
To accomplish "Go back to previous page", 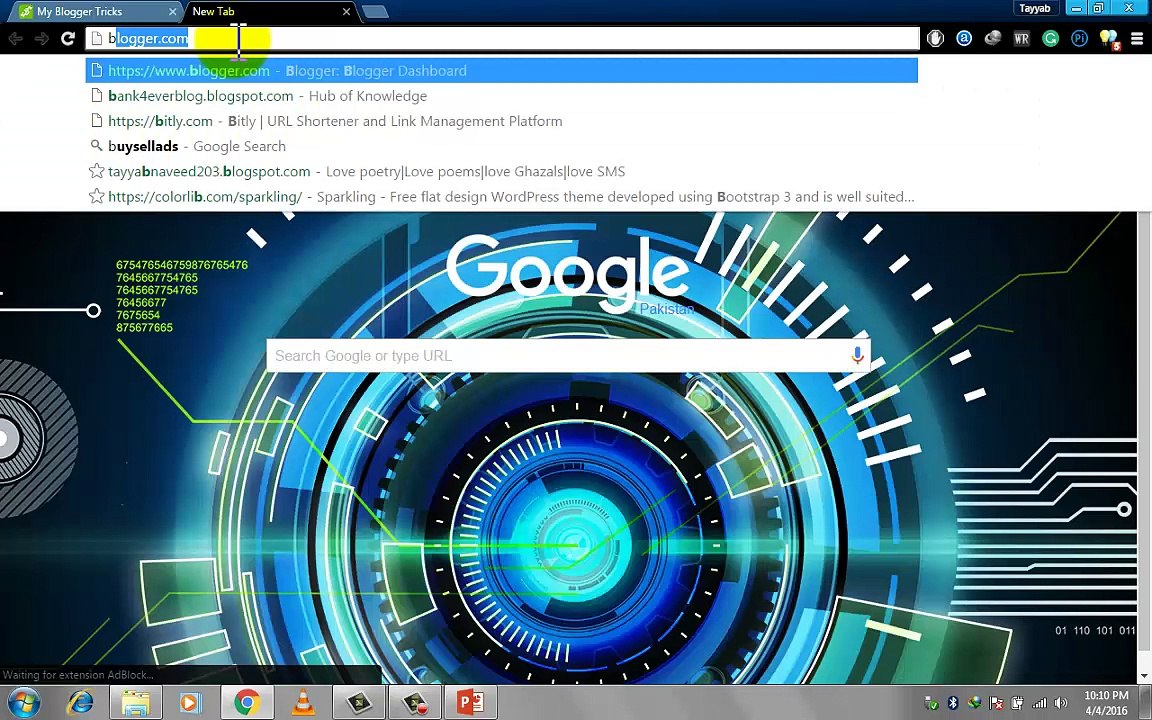I will coord(15,38).
